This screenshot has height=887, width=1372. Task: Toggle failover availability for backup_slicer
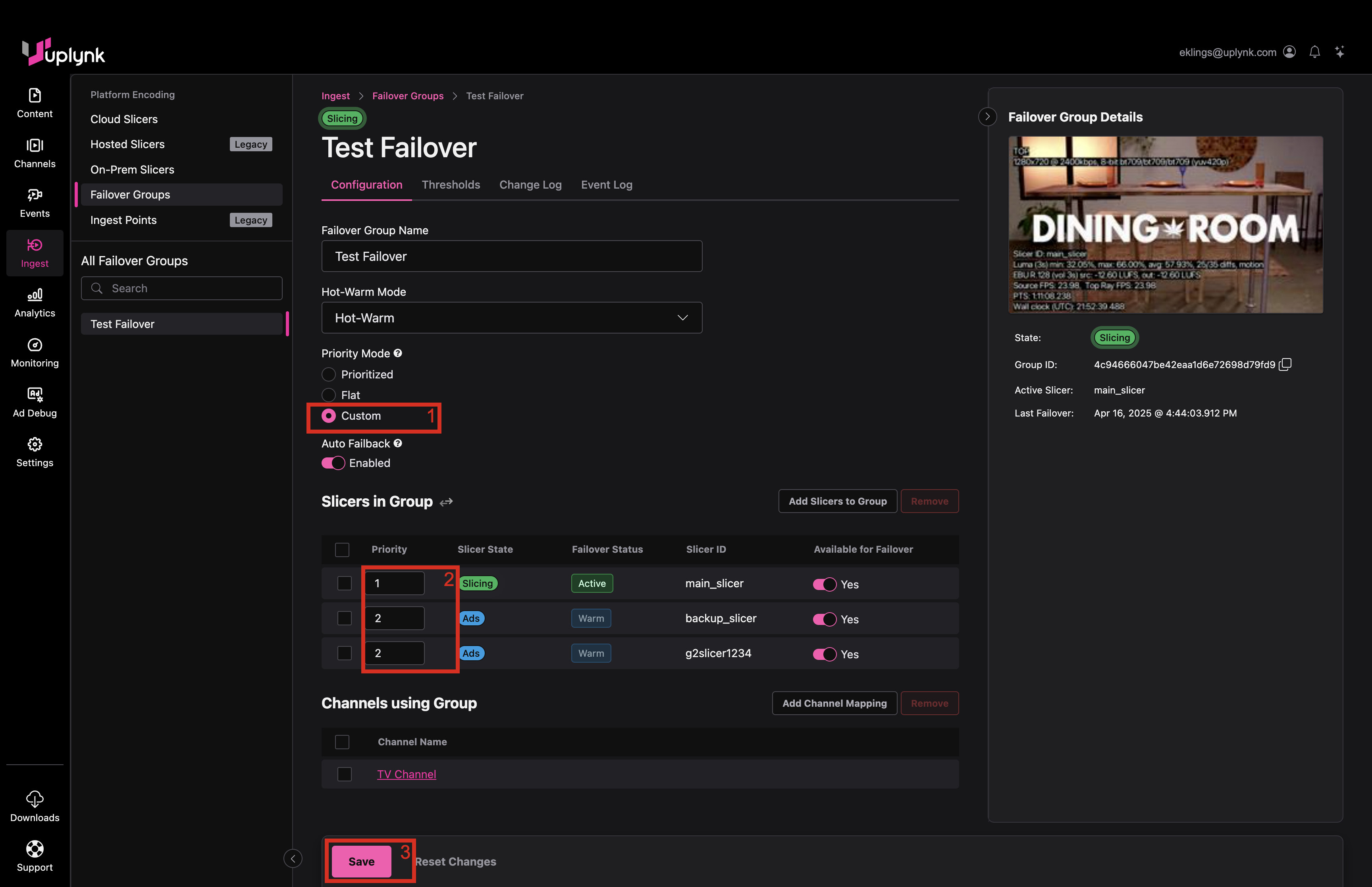[825, 619]
